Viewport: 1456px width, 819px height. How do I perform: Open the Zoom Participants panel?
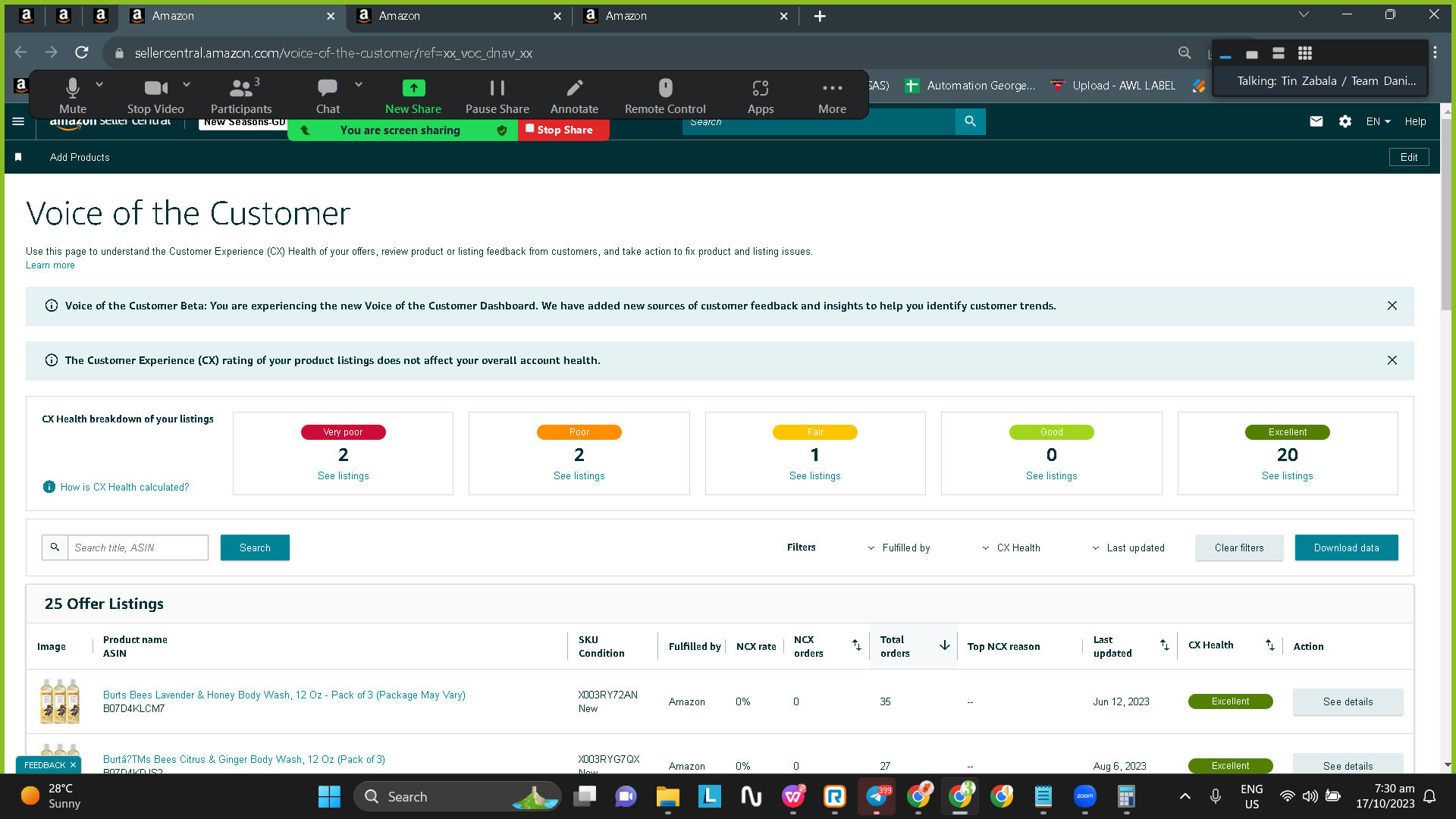click(241, 96)
